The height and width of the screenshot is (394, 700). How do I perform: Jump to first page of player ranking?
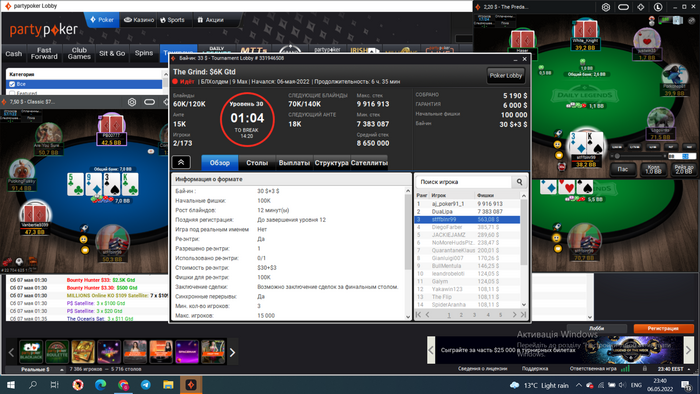point(418,315)
